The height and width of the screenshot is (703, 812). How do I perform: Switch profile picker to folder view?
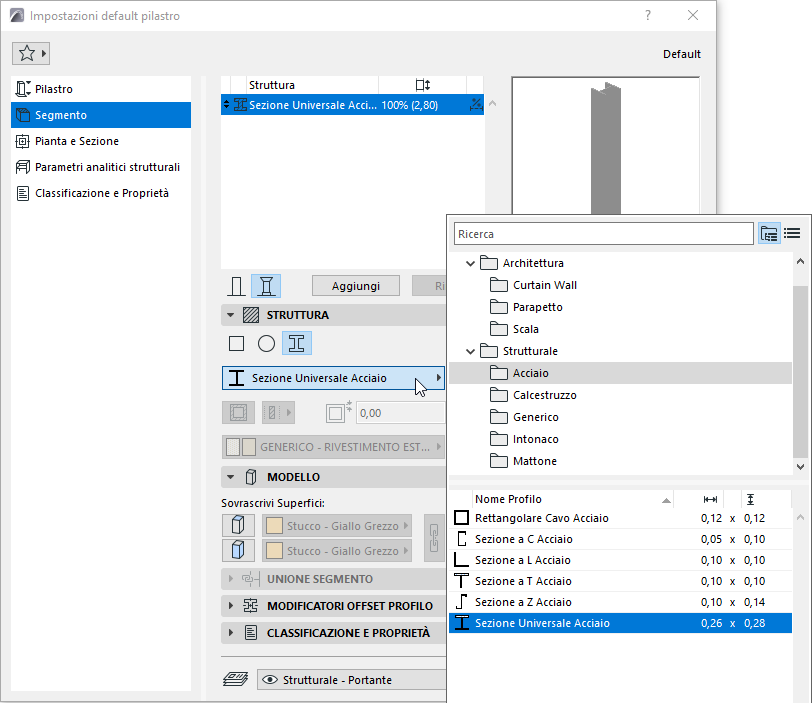[769, 234]
